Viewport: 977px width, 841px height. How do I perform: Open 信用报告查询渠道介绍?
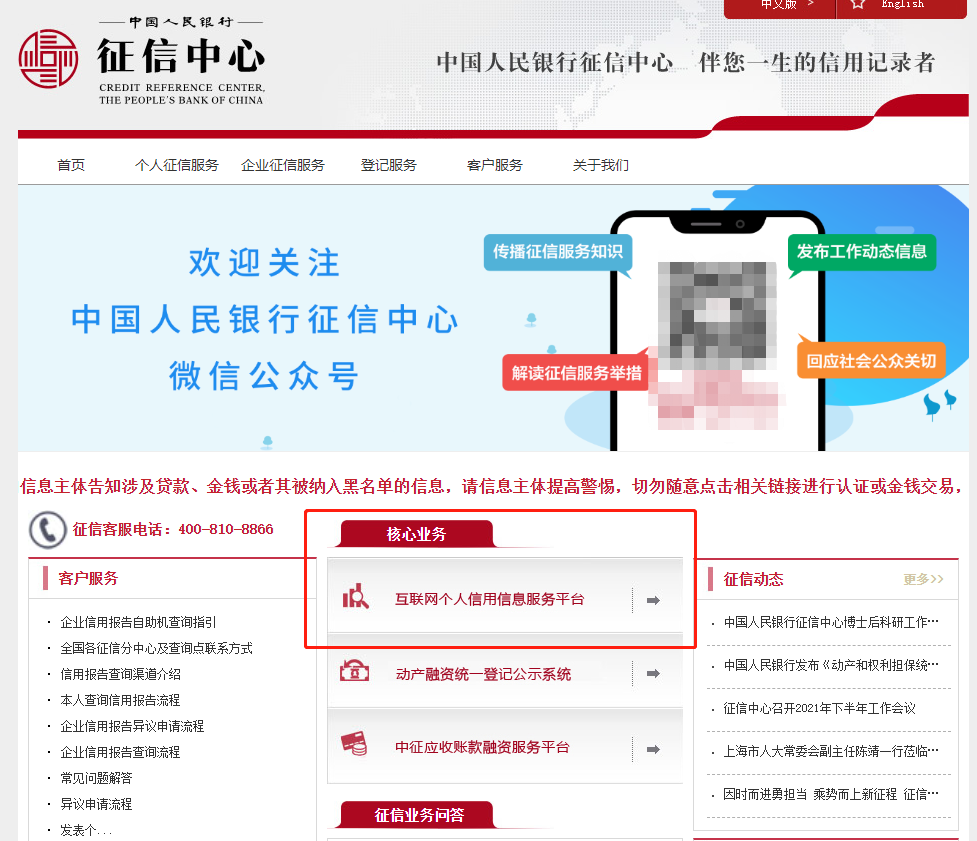pos(120,675)
